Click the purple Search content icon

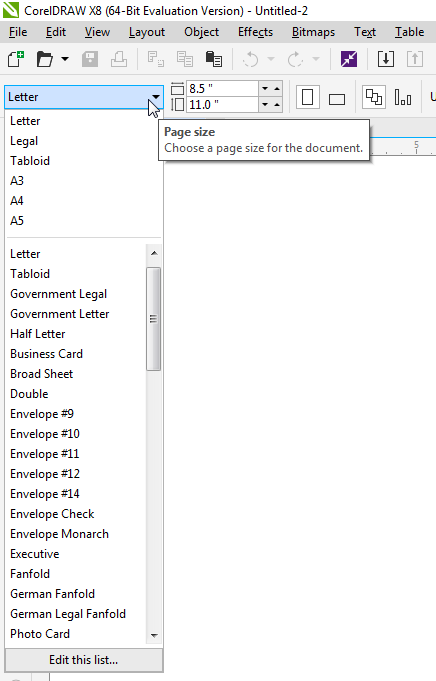[349, 59]
